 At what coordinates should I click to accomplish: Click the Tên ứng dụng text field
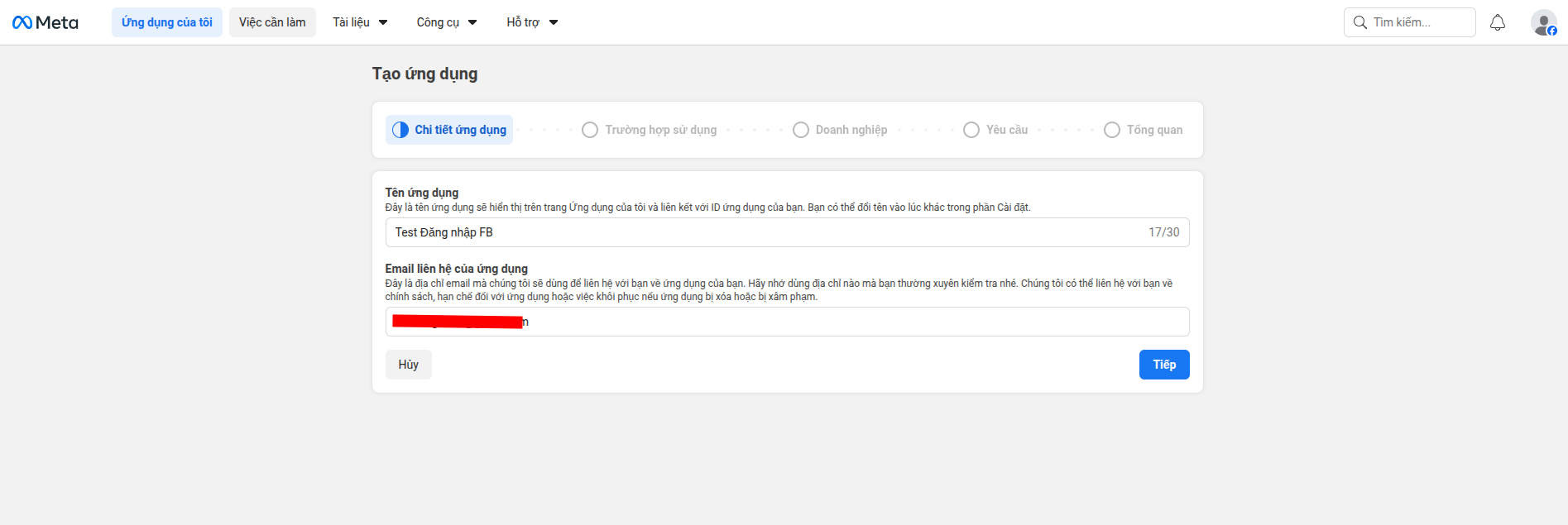coord(761,232)
